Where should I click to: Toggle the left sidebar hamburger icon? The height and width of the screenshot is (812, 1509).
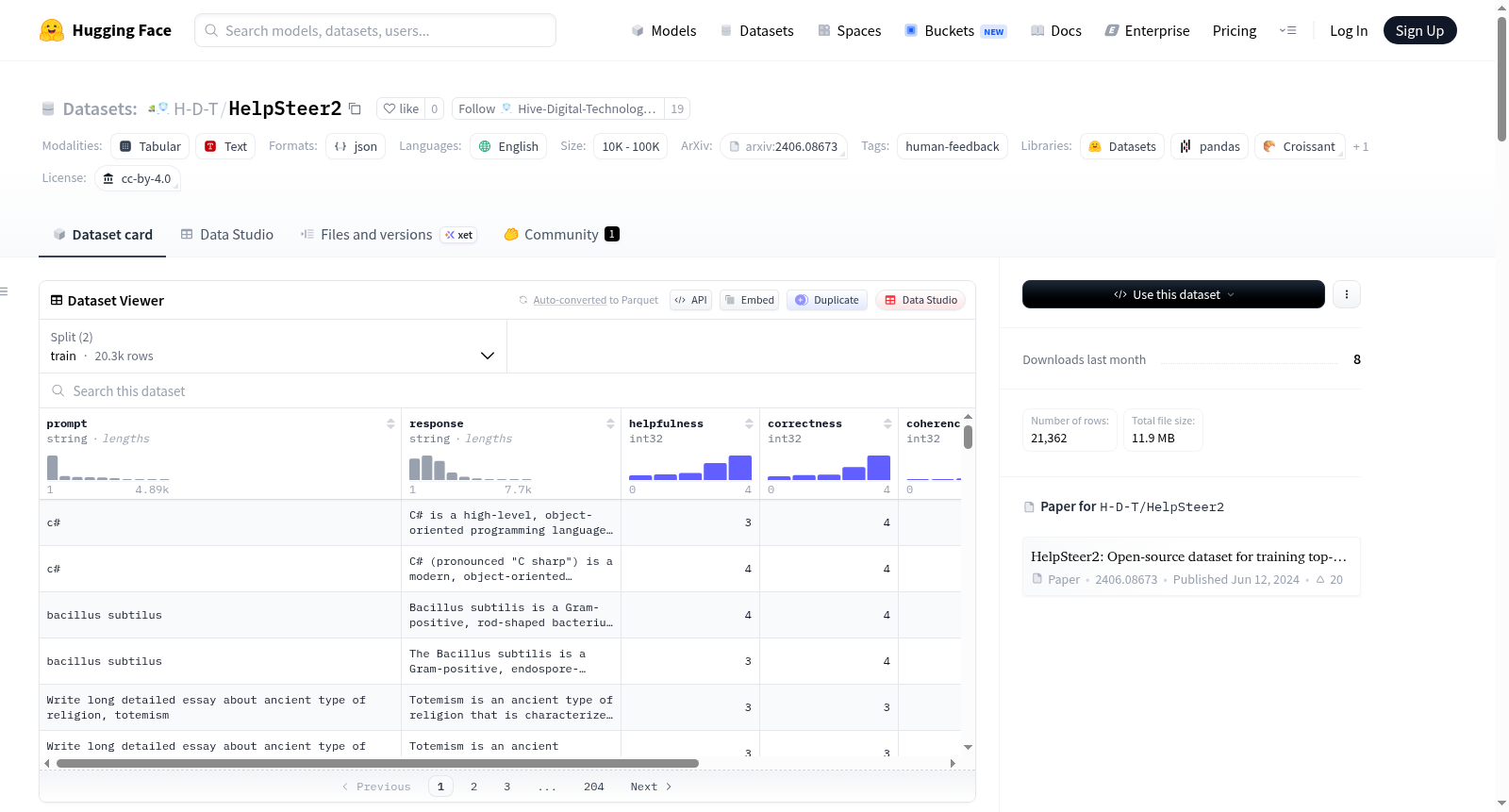click(4, 291)
